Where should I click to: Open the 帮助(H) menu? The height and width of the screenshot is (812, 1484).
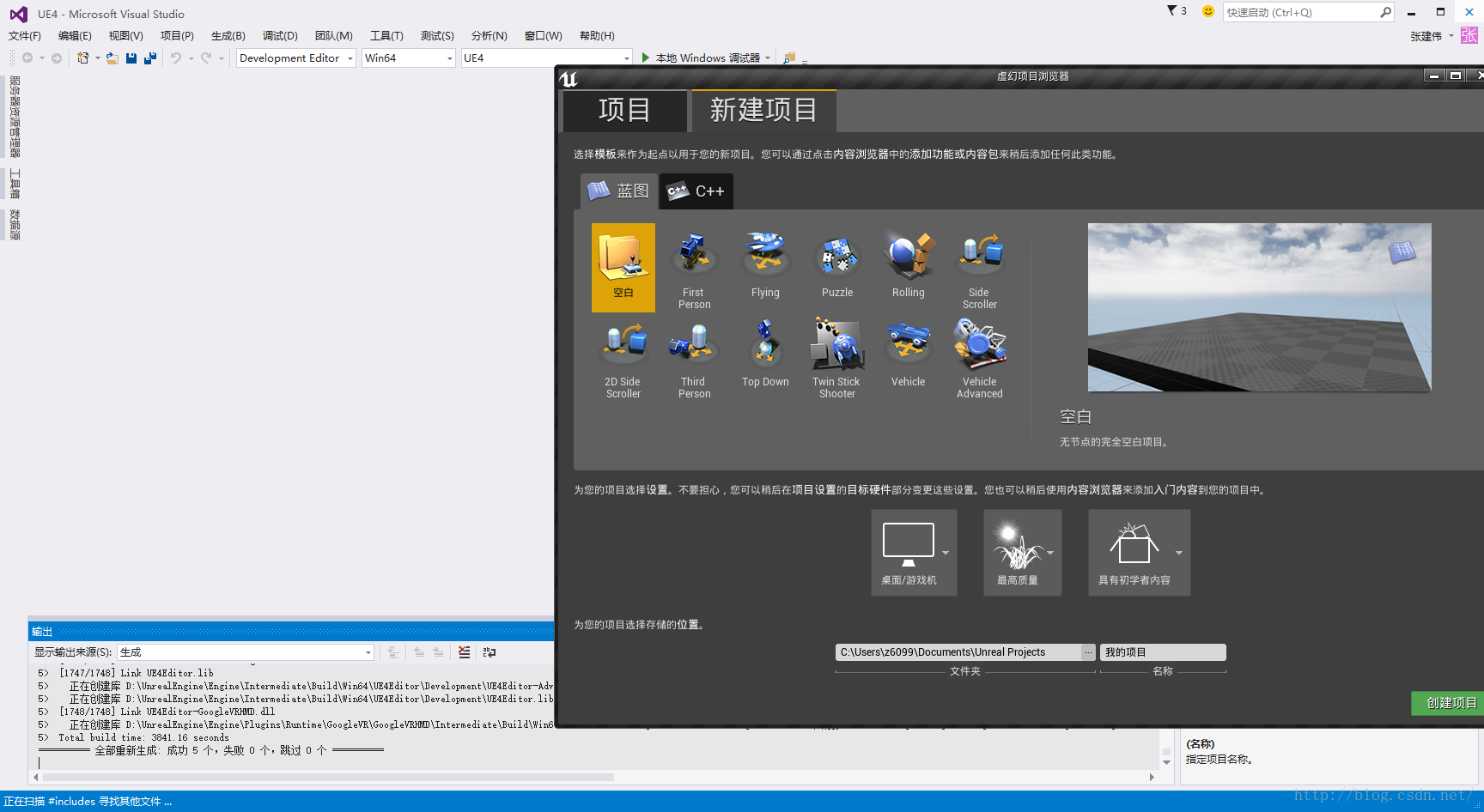tap(597, 36)
